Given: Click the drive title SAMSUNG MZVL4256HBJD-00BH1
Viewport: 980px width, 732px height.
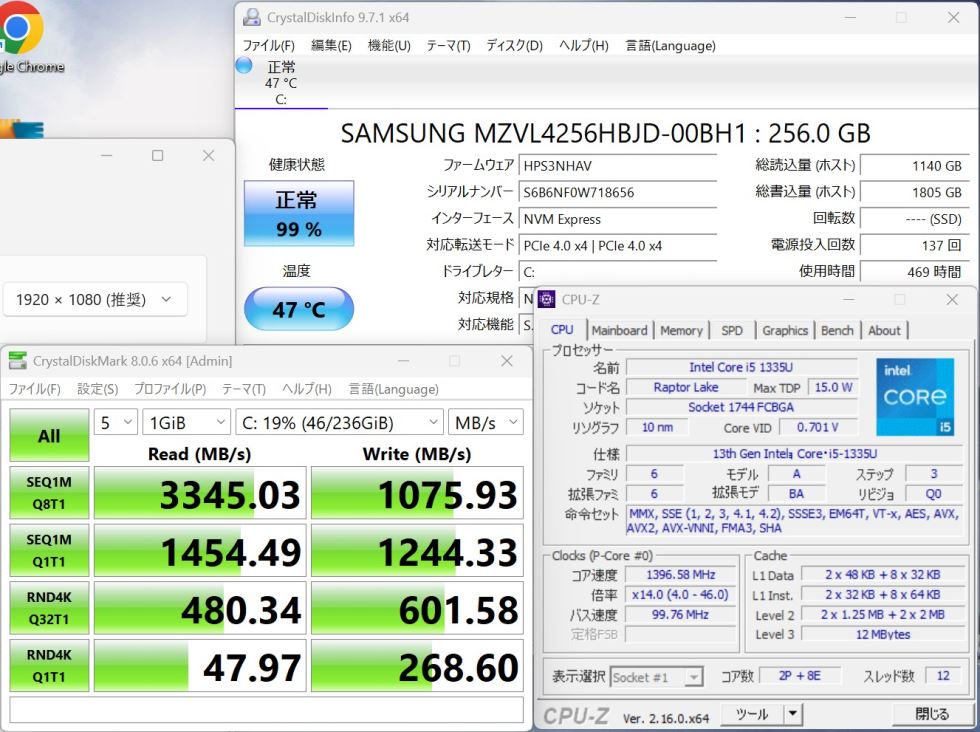Looking at the screenshot, I should (x=542, y=133).
